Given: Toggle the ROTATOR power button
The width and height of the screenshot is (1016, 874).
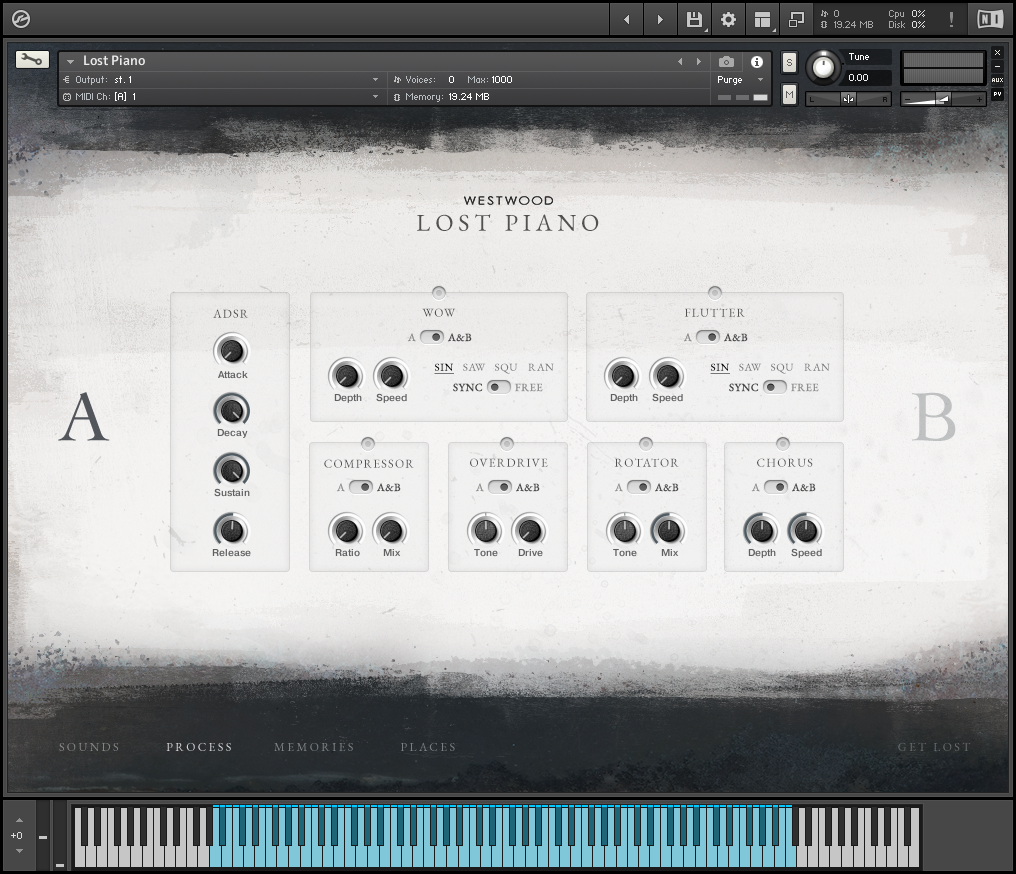Looking at the screenshot, I should (x=645, y=443).
